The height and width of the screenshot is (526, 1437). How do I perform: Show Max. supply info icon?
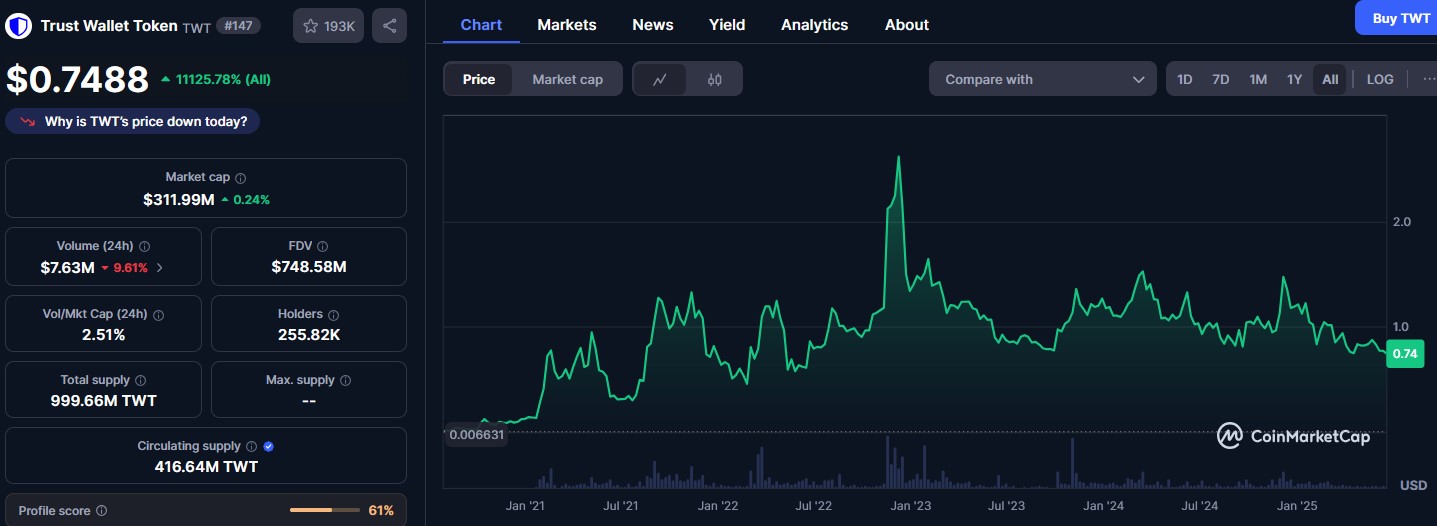point(345,380)
